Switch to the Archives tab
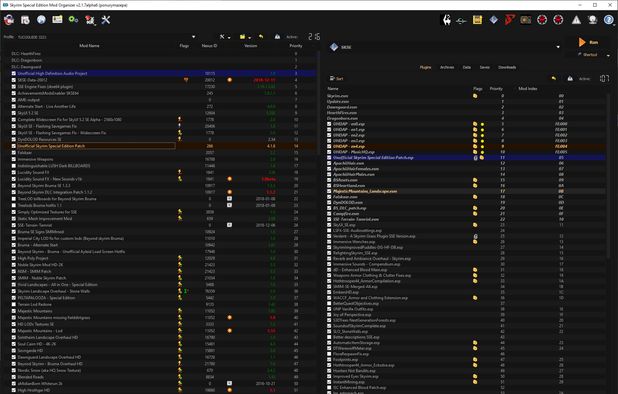This screenshot has height=394, width=618. 447,67
